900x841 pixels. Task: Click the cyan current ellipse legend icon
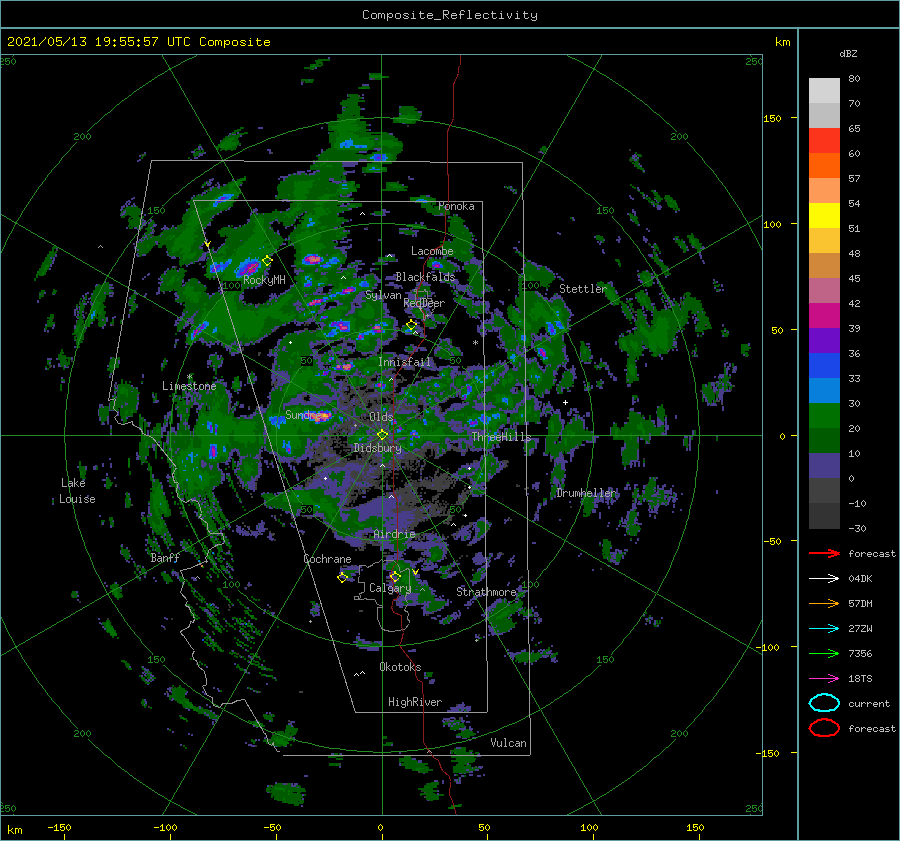click(824, 703)
